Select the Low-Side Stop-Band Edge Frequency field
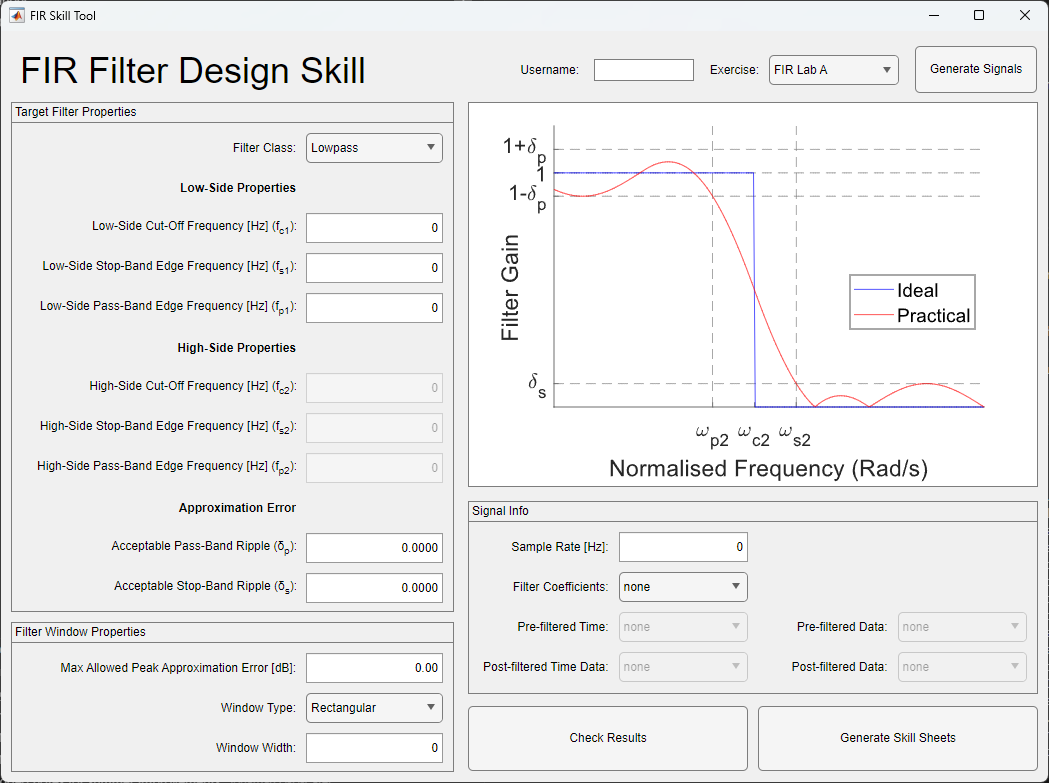This screenshot has height=783, width=1049. [374, 268]
